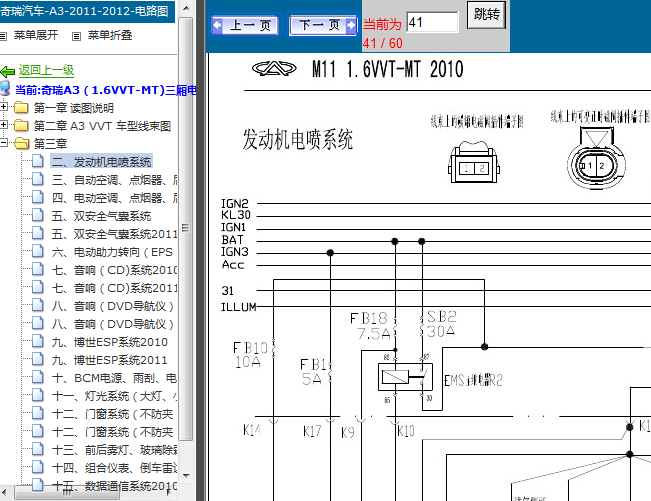Click the sidebar scroll down arrow
Image resolution: width=651 pixels, height=501 pixels.
click(186, 476)
